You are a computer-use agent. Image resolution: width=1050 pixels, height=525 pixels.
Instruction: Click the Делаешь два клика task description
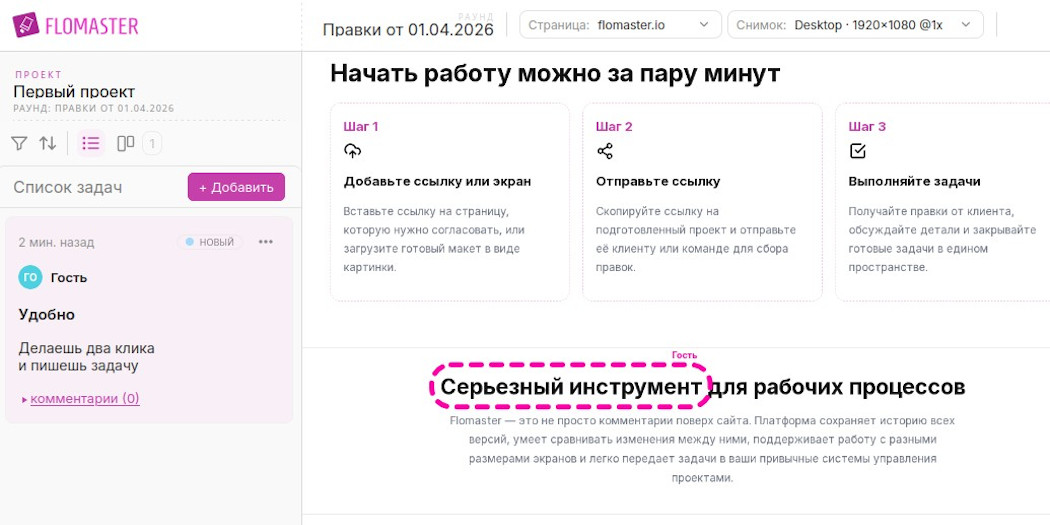click(x=86, y=357)
